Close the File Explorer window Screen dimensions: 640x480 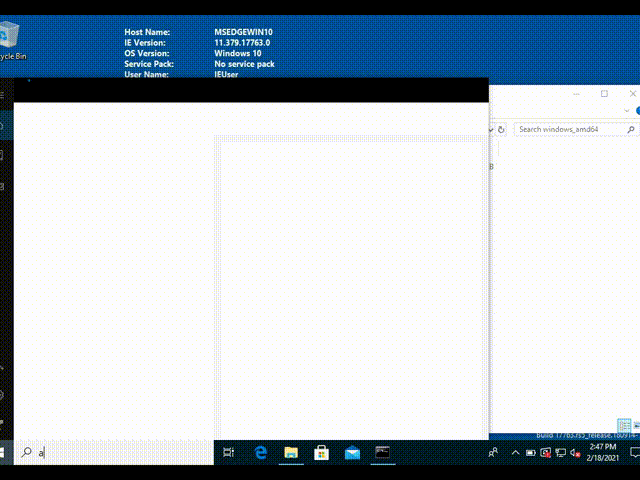coord(632,93)
